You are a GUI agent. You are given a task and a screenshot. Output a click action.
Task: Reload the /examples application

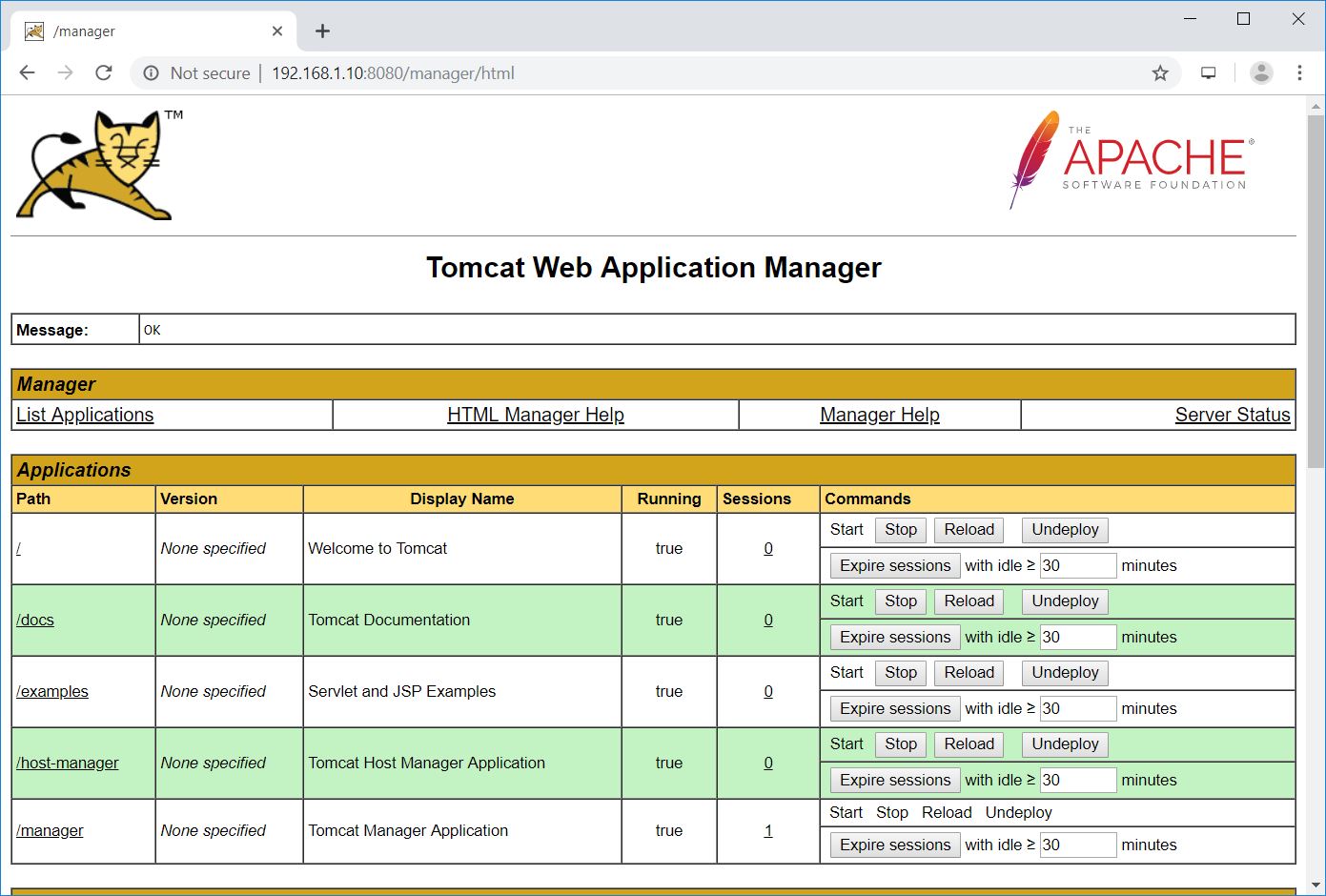pyautogui.click(x=969, y=673)
